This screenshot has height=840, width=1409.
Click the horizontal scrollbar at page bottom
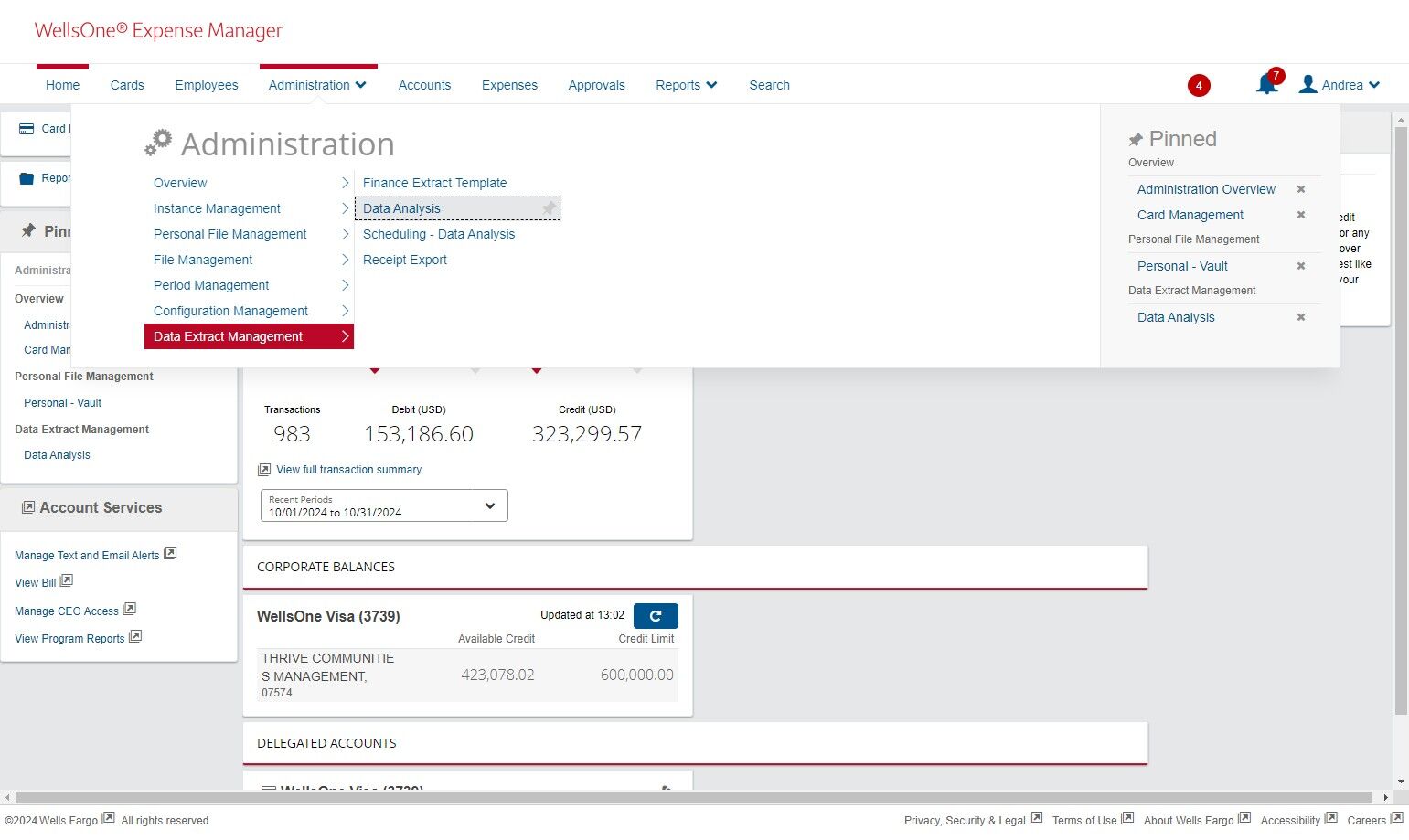(694, 797)
